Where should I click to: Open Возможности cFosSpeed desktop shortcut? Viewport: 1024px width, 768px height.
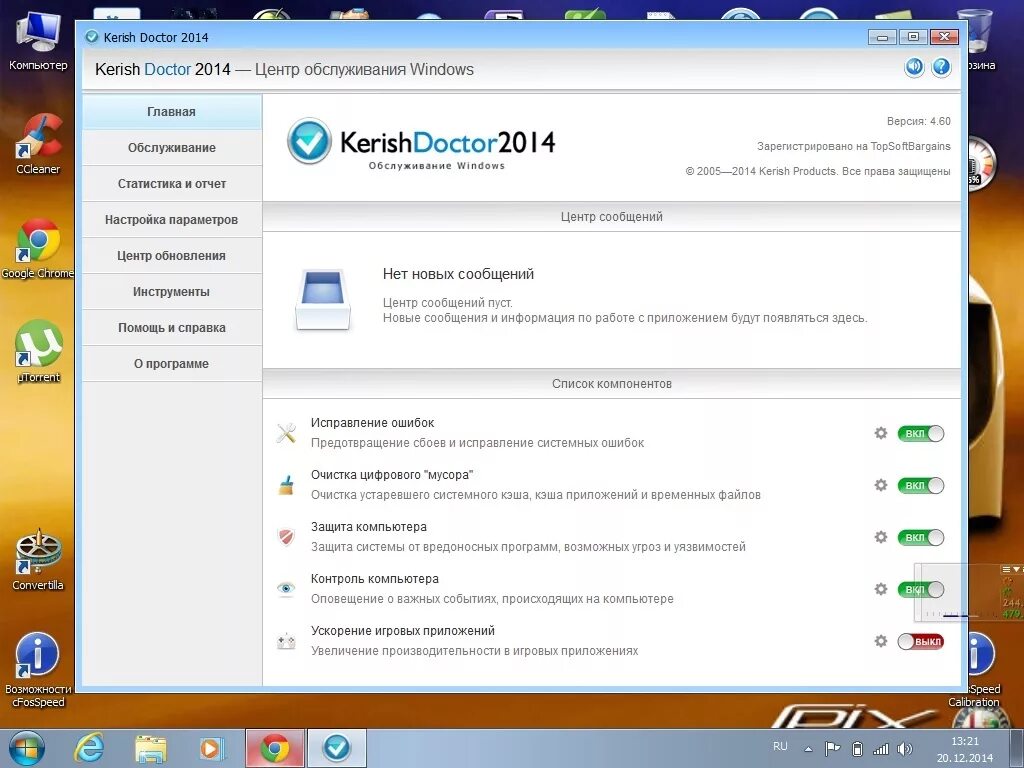point(38,670)
